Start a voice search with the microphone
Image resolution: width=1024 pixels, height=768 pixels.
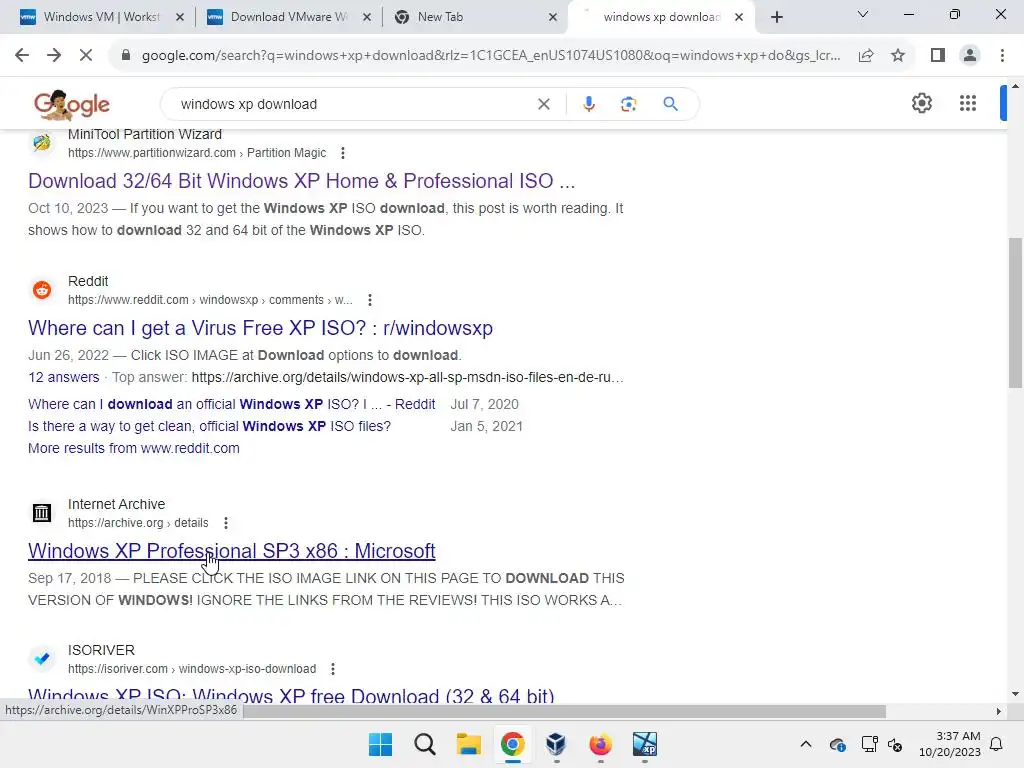(588, 104)
